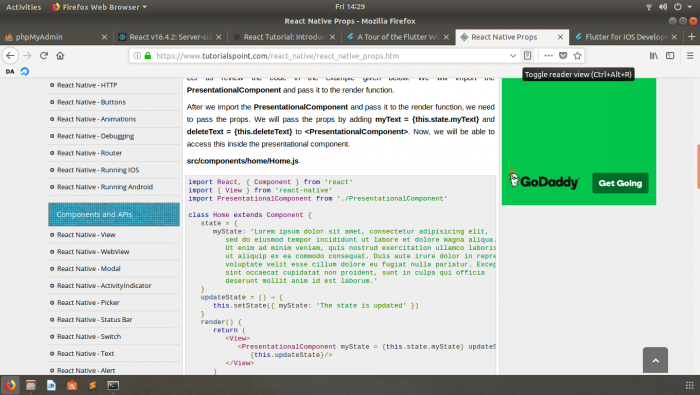700x395 pixels.
Task: Open the React Native - Router link
Action: [x=89, y=153]
